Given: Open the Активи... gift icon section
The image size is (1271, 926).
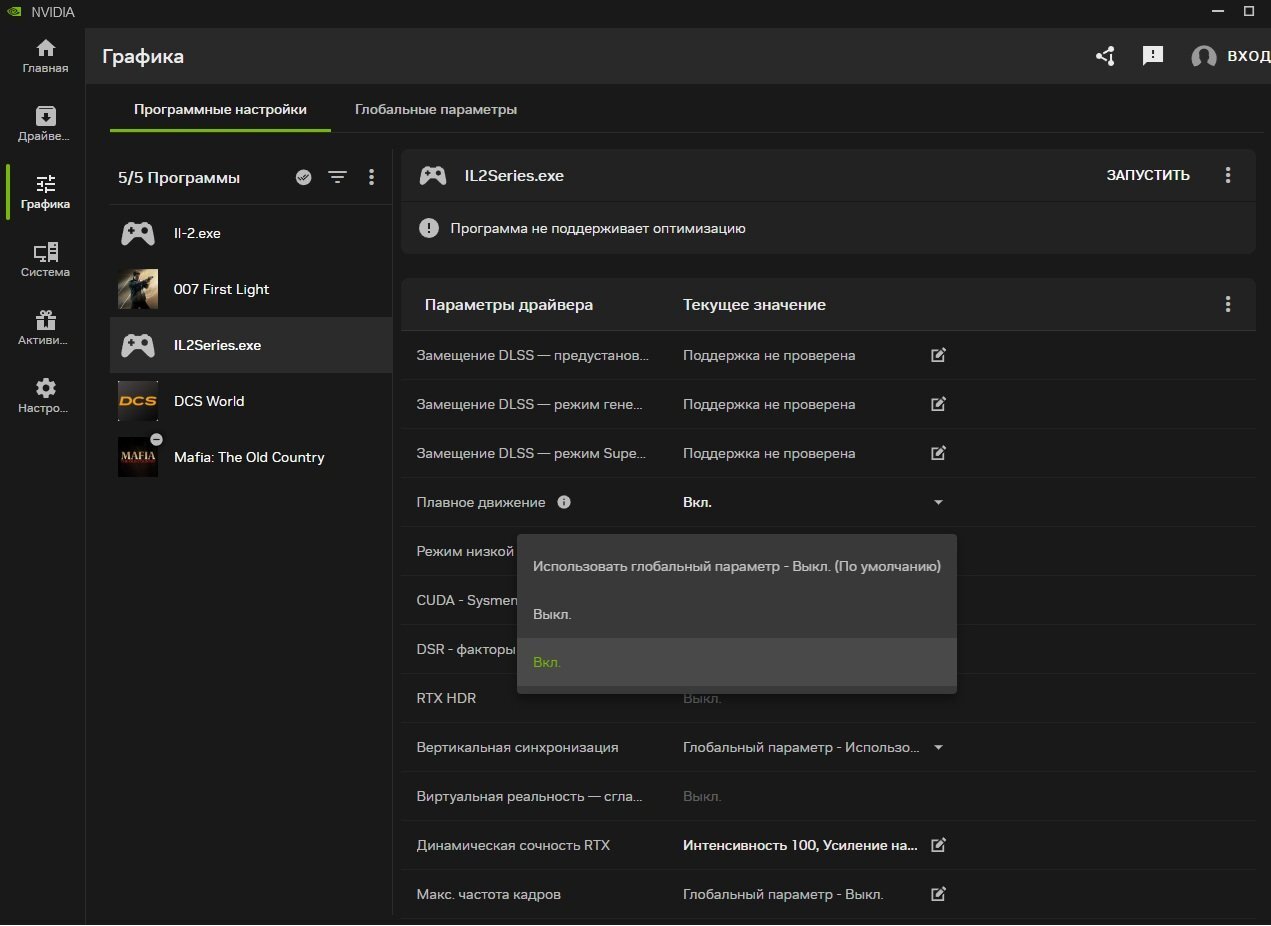Looking at the screenshot, I should point(45,328).
